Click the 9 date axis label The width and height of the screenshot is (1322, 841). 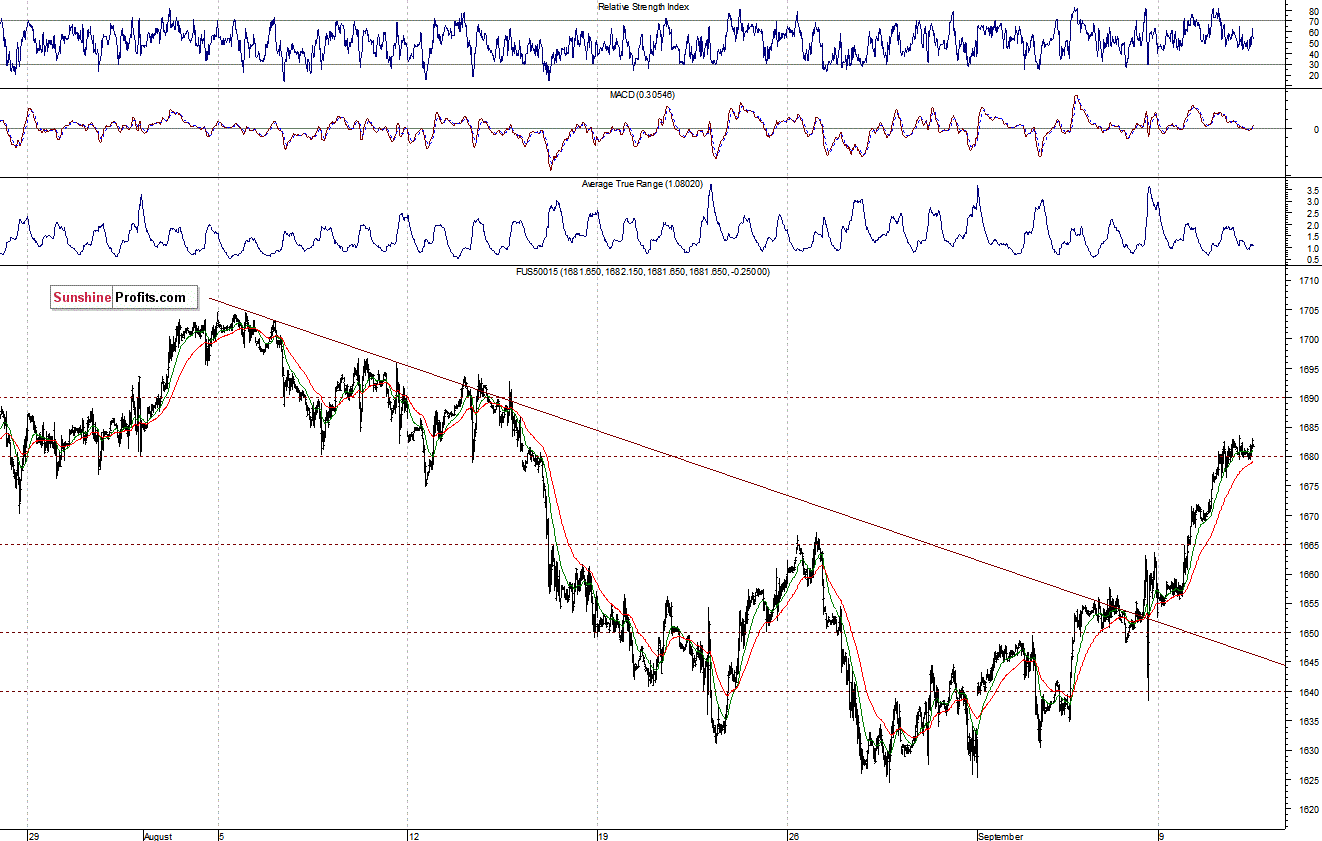coord(1162,835)
